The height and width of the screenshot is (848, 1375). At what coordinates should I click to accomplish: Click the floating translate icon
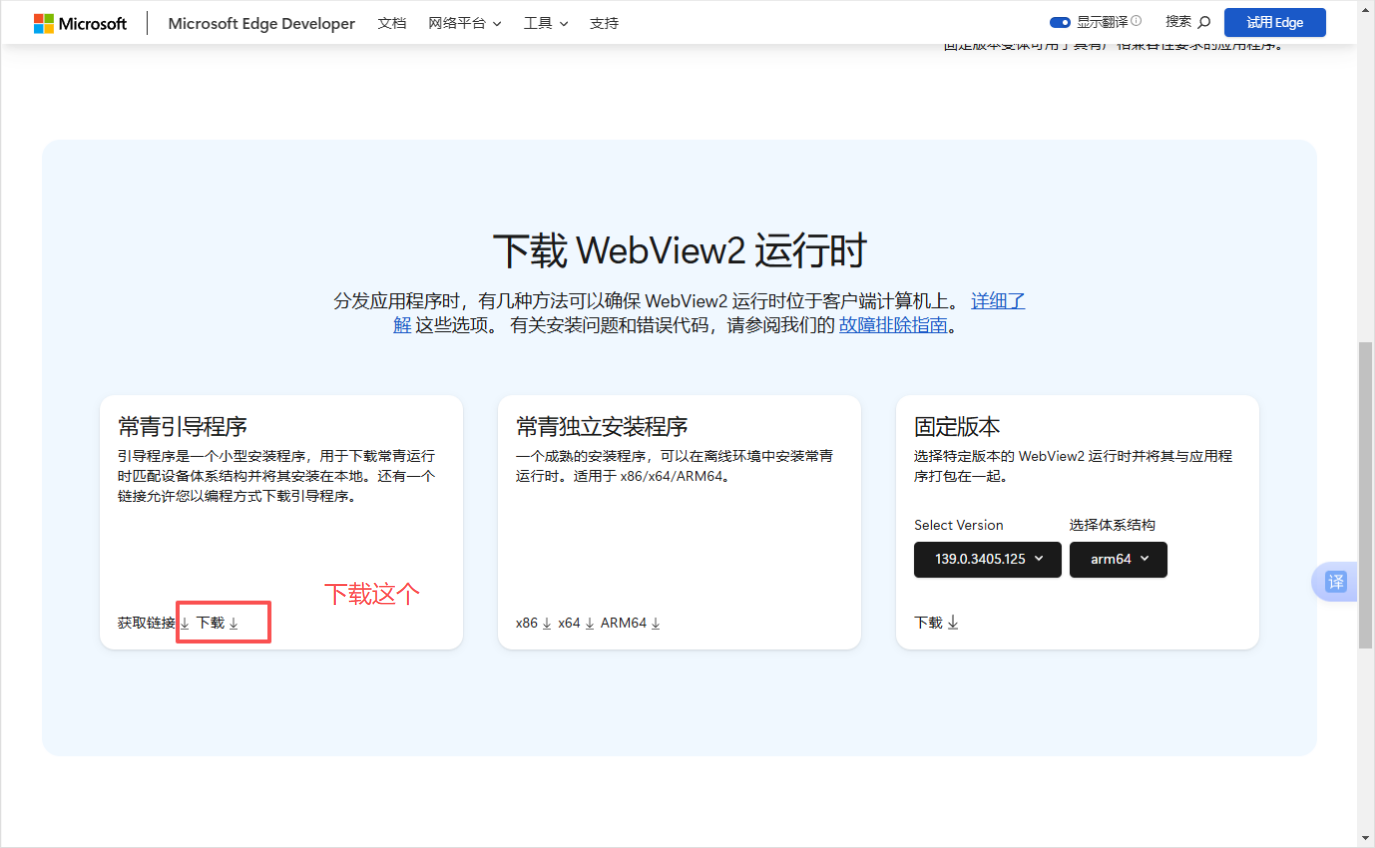[x=1335, y=582]
